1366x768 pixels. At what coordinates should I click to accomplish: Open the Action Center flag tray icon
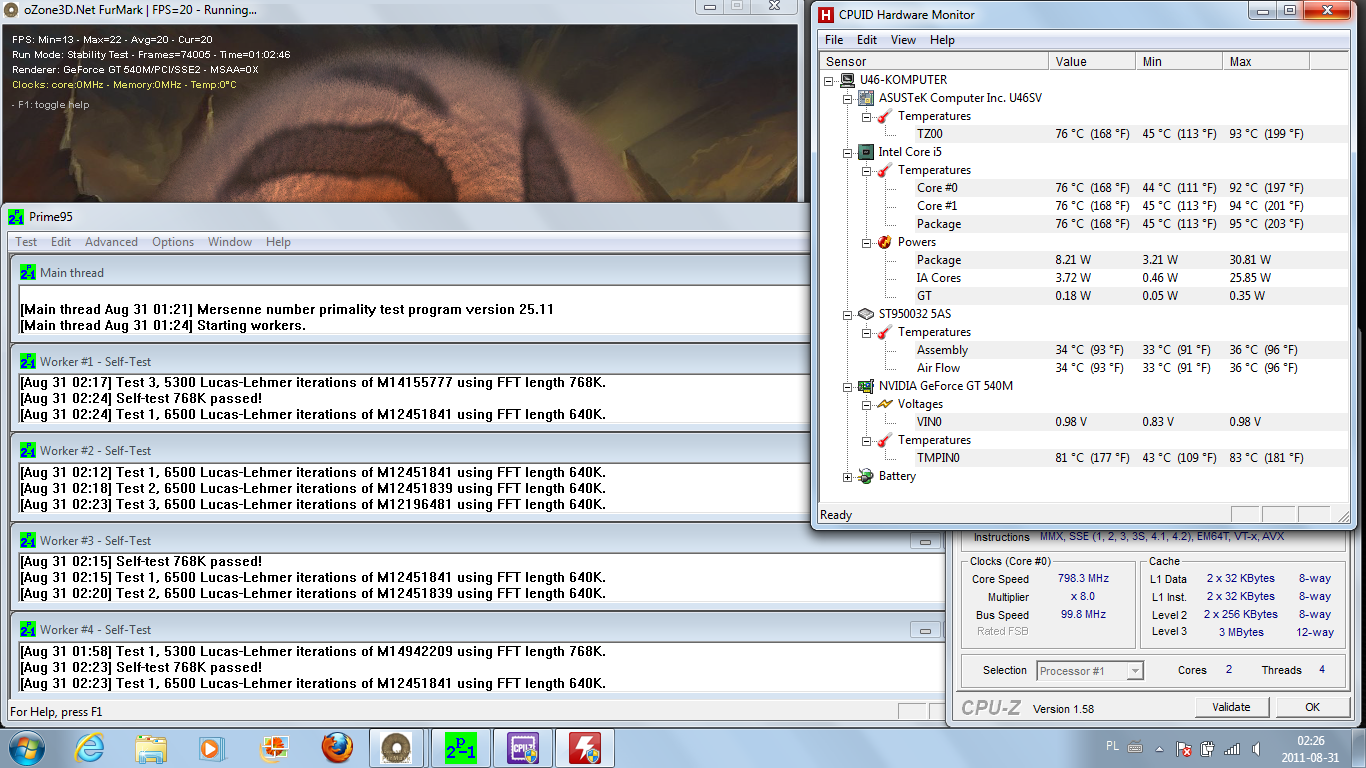(x=1184, y=748)
